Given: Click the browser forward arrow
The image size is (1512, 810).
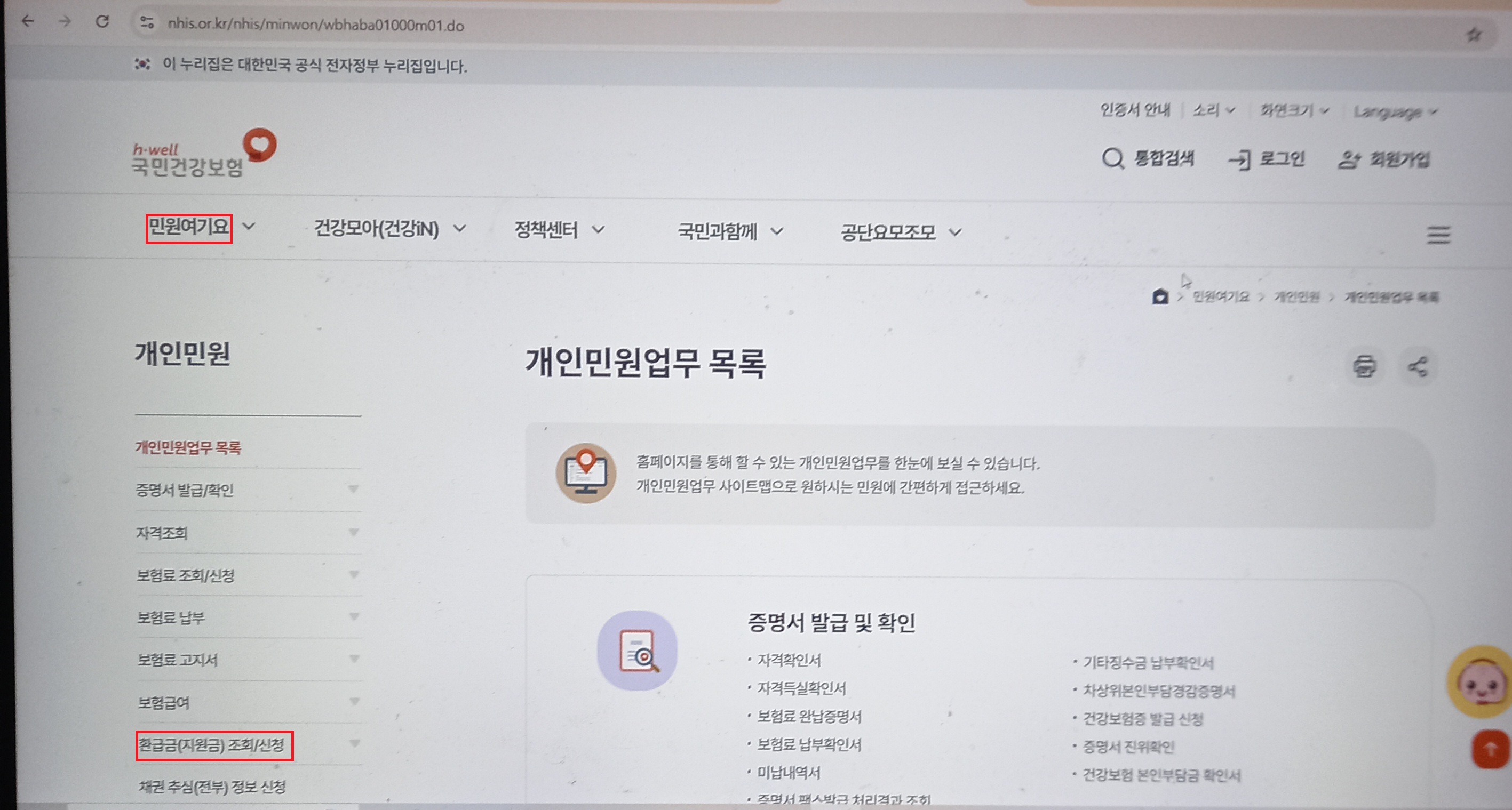Looking at the screenshot, I should (x=65, y=22).
